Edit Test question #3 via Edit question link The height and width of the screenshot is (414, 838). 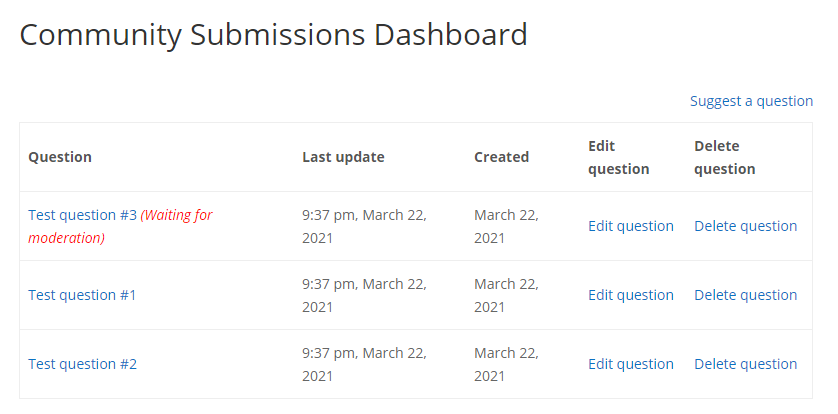[631, 226]
